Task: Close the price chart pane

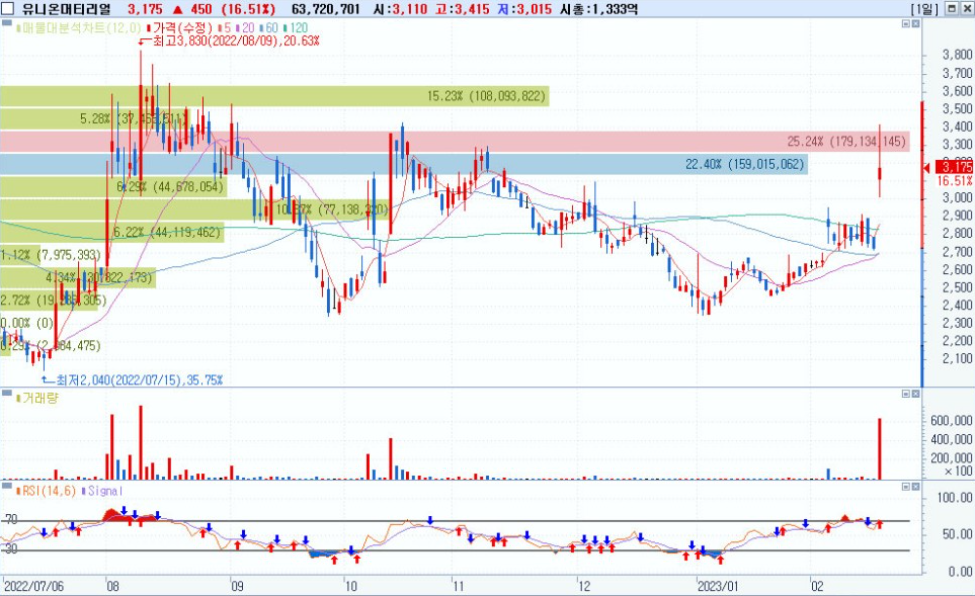Action: point(915,24)
